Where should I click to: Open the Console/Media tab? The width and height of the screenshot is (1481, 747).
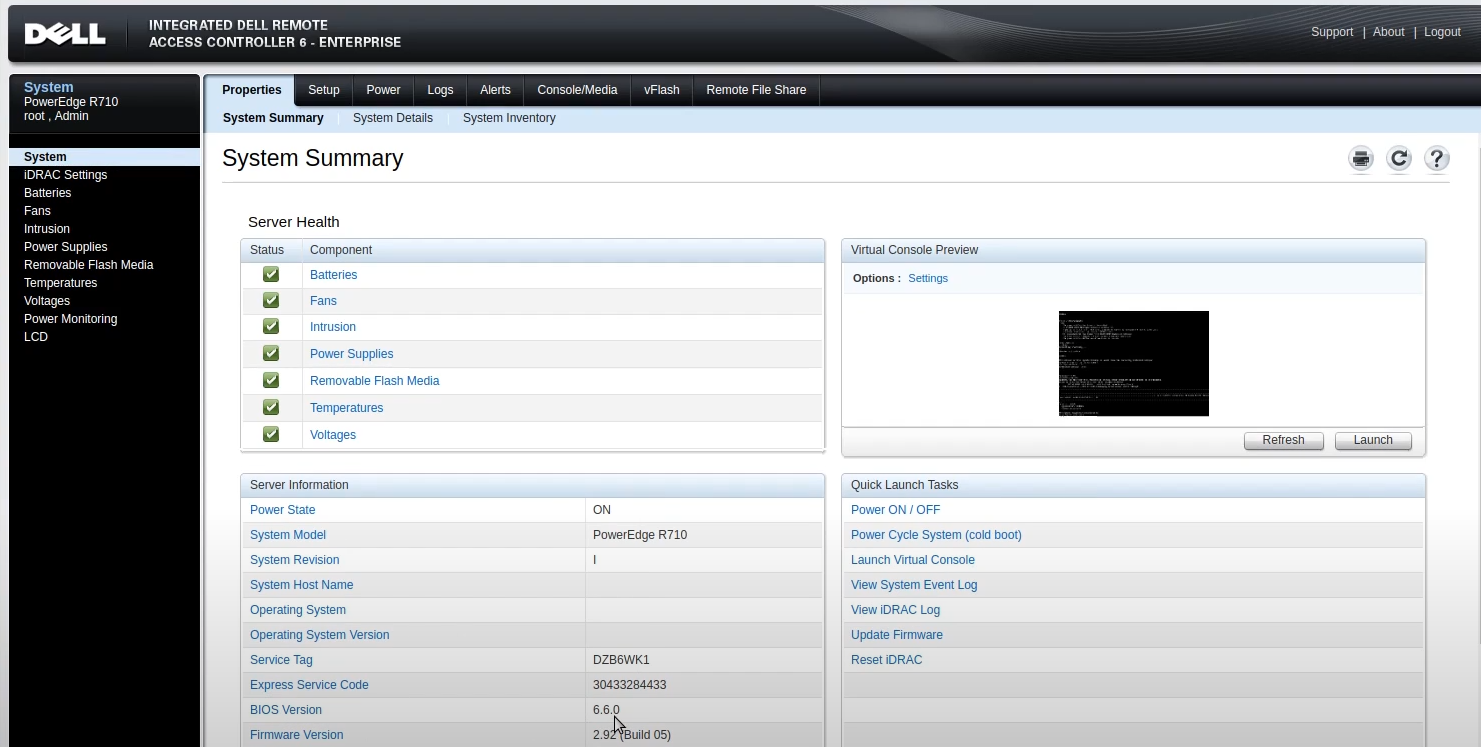(x=577, y=90)
